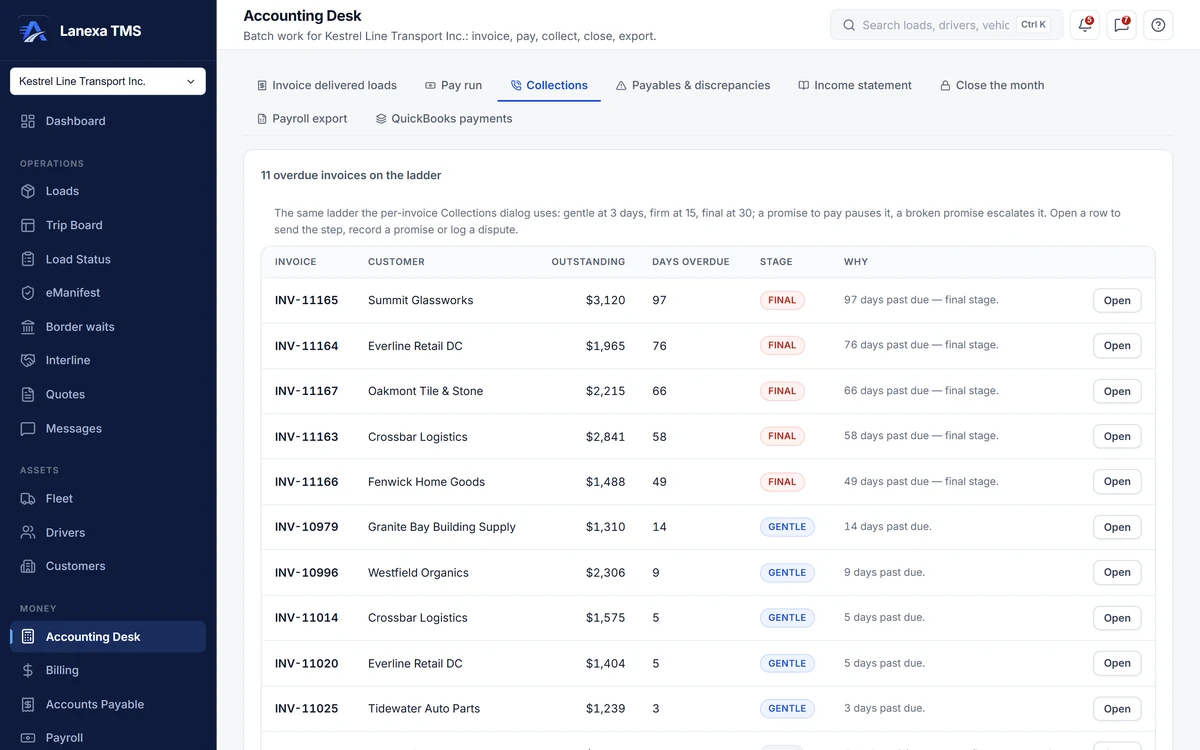1200x750 pixels.
Task: Open the INV-11014 Crossbar Logistics row
Action: [x=1117, y=618]
